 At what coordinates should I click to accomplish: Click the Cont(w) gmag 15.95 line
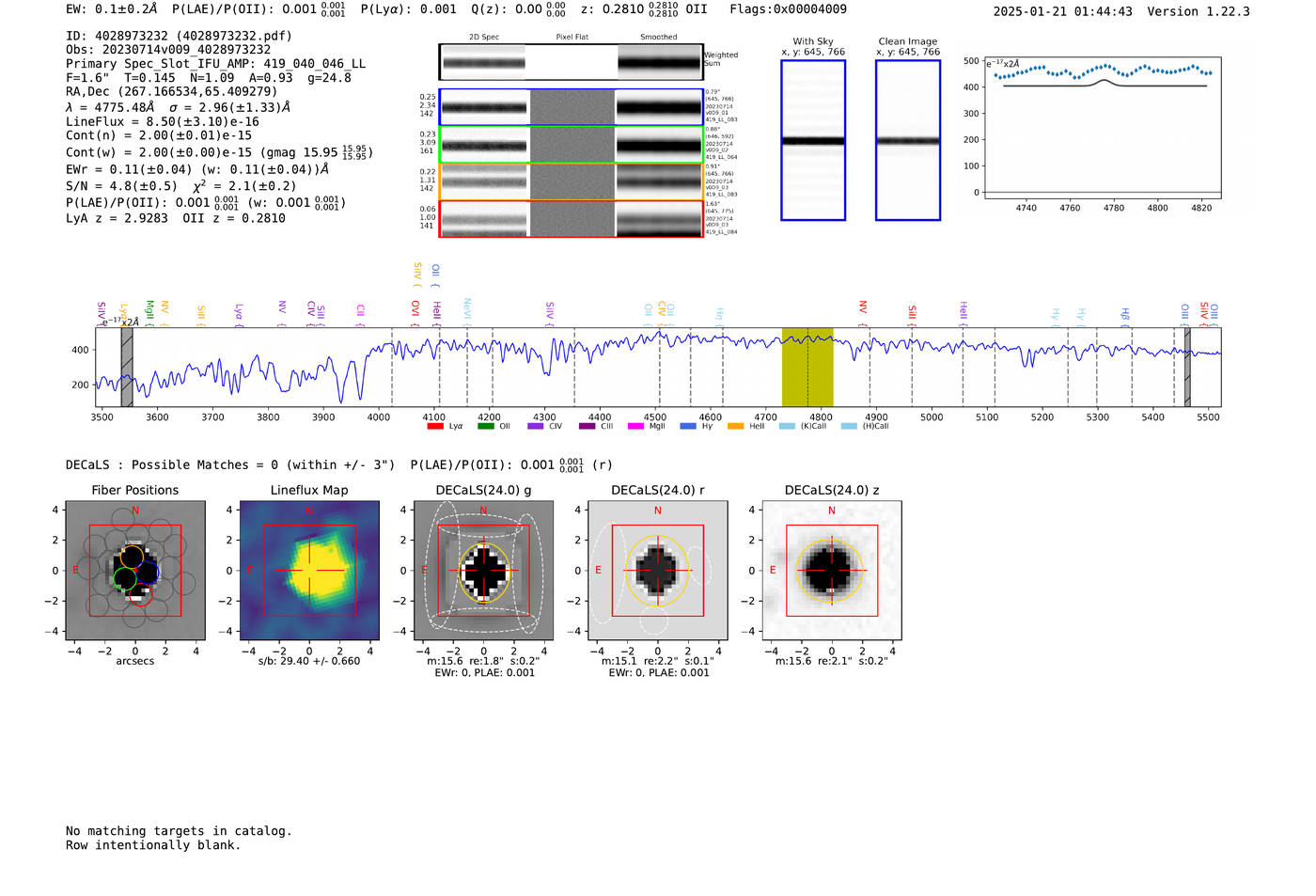pos(219,152)
